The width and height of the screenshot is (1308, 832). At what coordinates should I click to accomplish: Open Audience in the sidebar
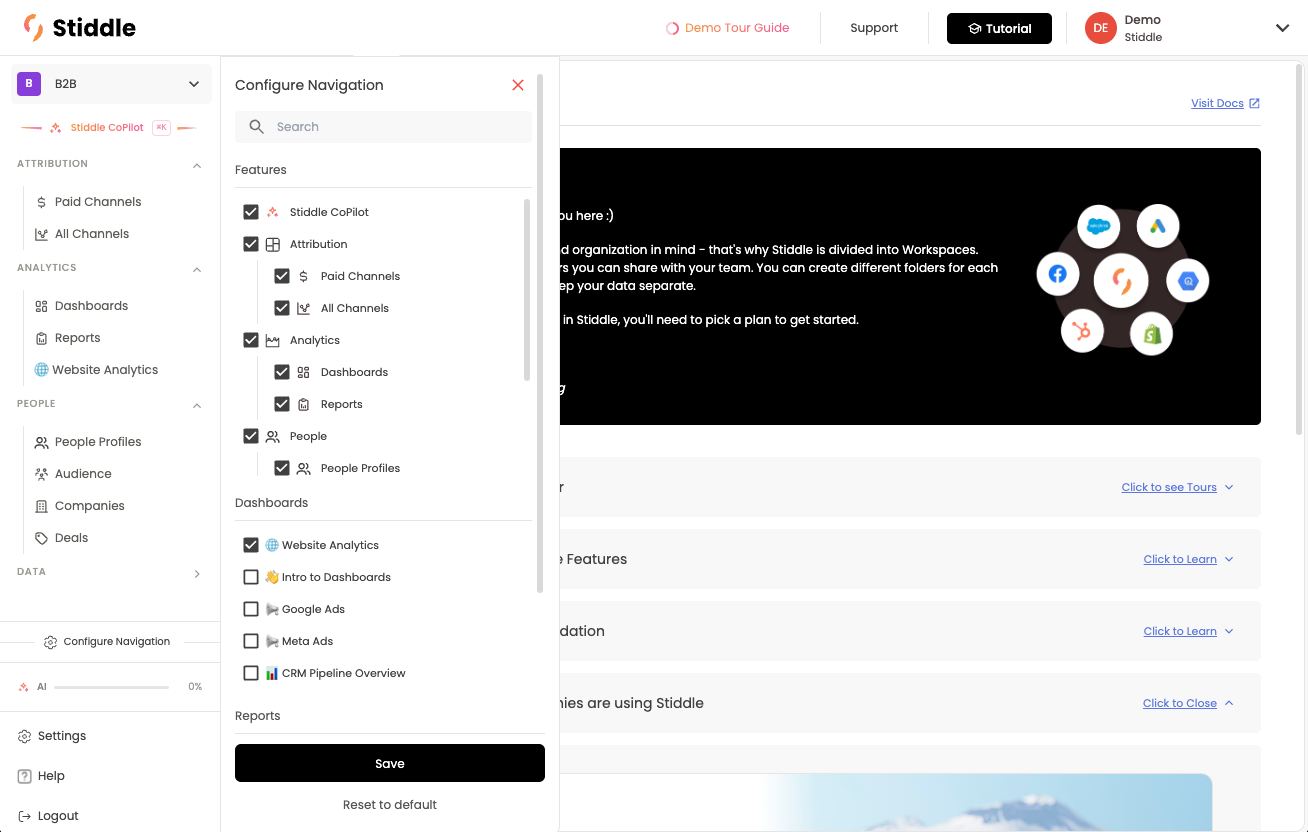(x=83, y=474)
